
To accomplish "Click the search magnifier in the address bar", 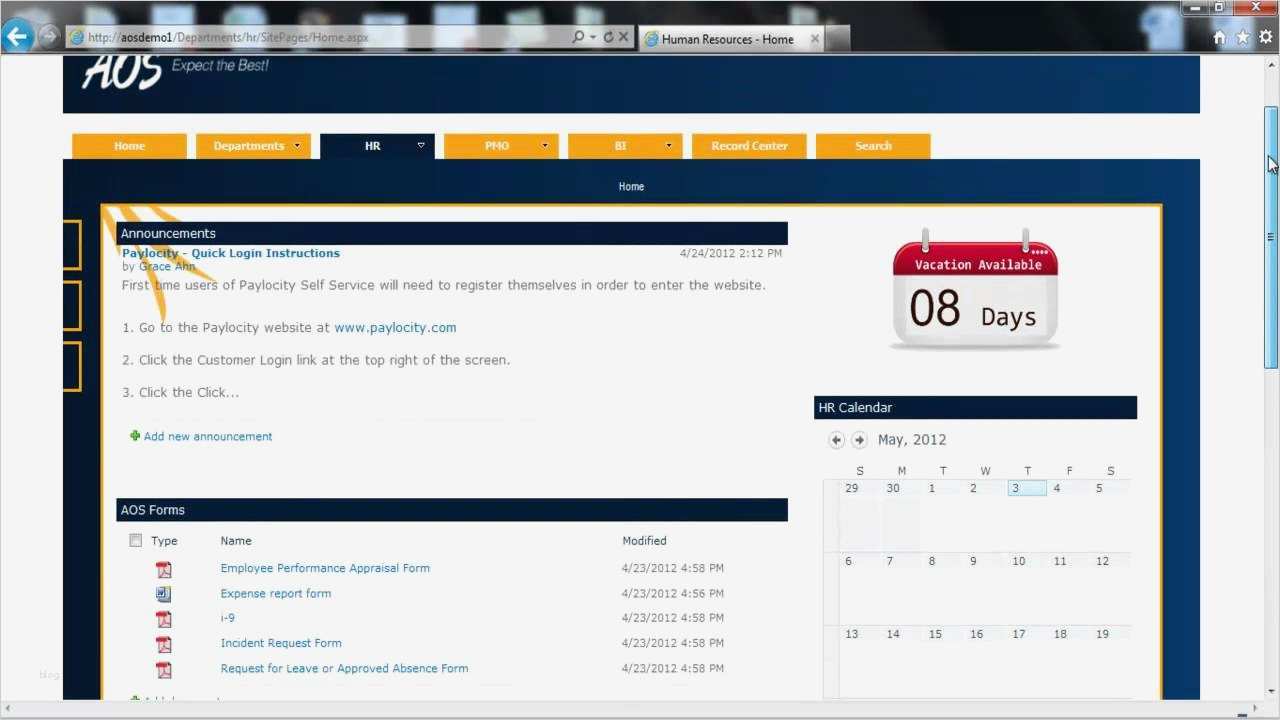I will [578, 36].
